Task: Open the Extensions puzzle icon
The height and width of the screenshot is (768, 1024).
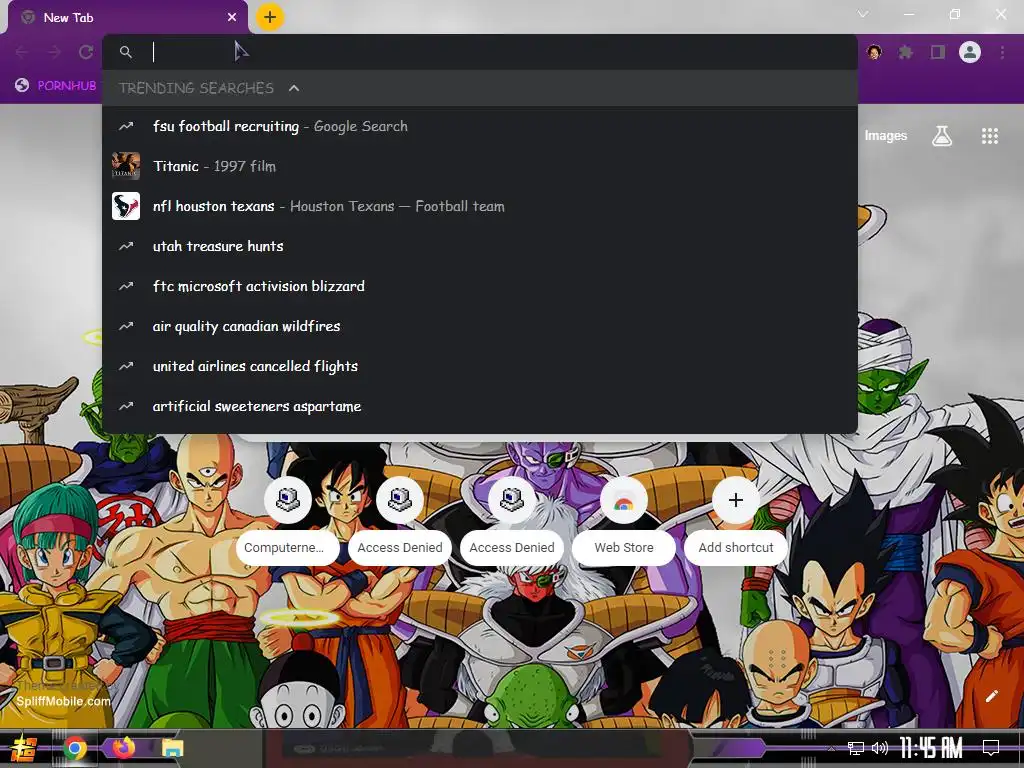Action: [x=905, y=52]
